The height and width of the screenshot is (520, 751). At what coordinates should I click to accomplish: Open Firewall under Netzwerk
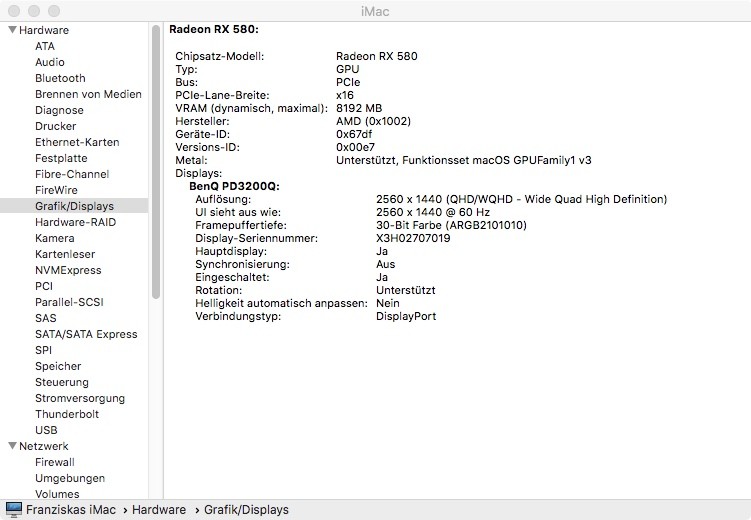55,462
